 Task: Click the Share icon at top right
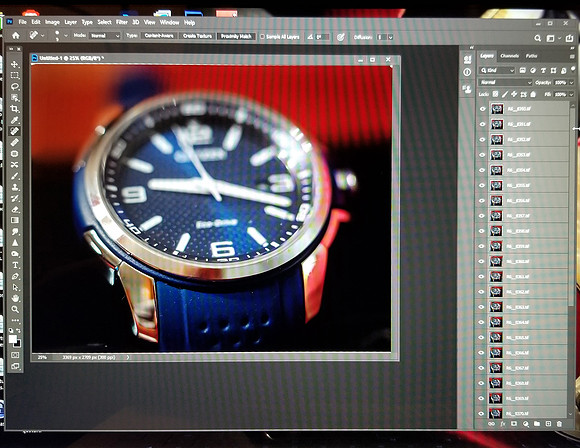(569, 38)
